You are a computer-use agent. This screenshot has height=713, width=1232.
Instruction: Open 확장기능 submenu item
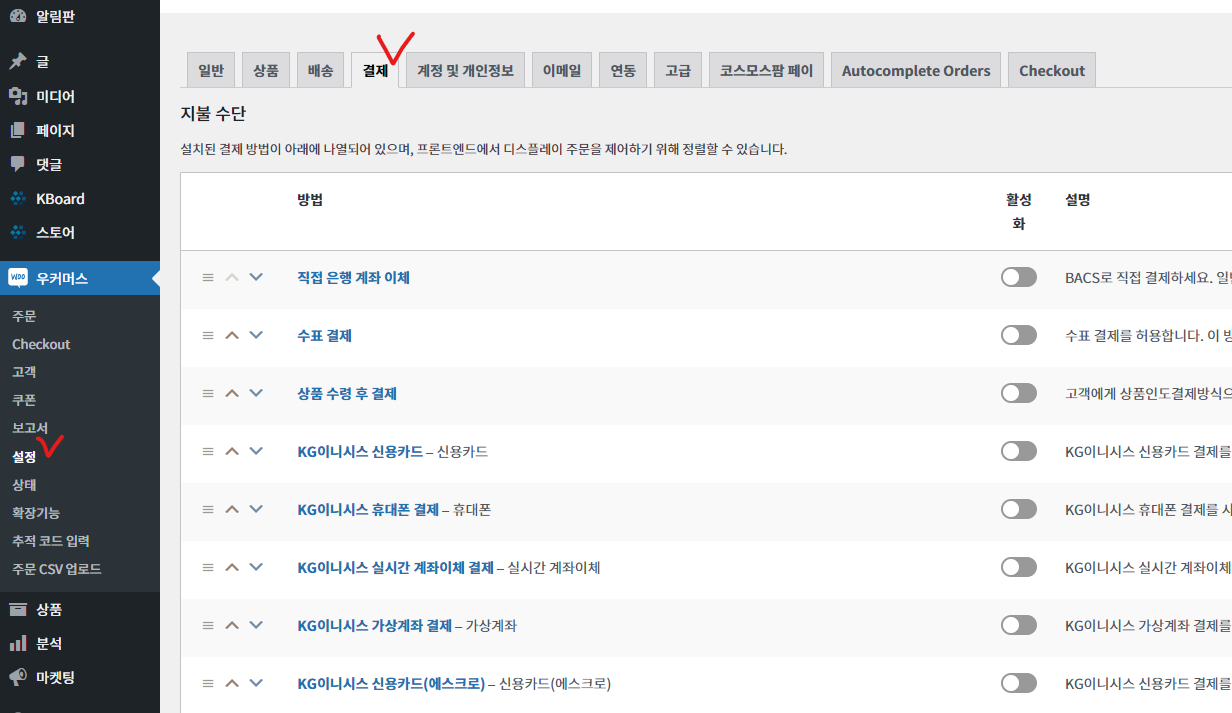tap(36, 513)
